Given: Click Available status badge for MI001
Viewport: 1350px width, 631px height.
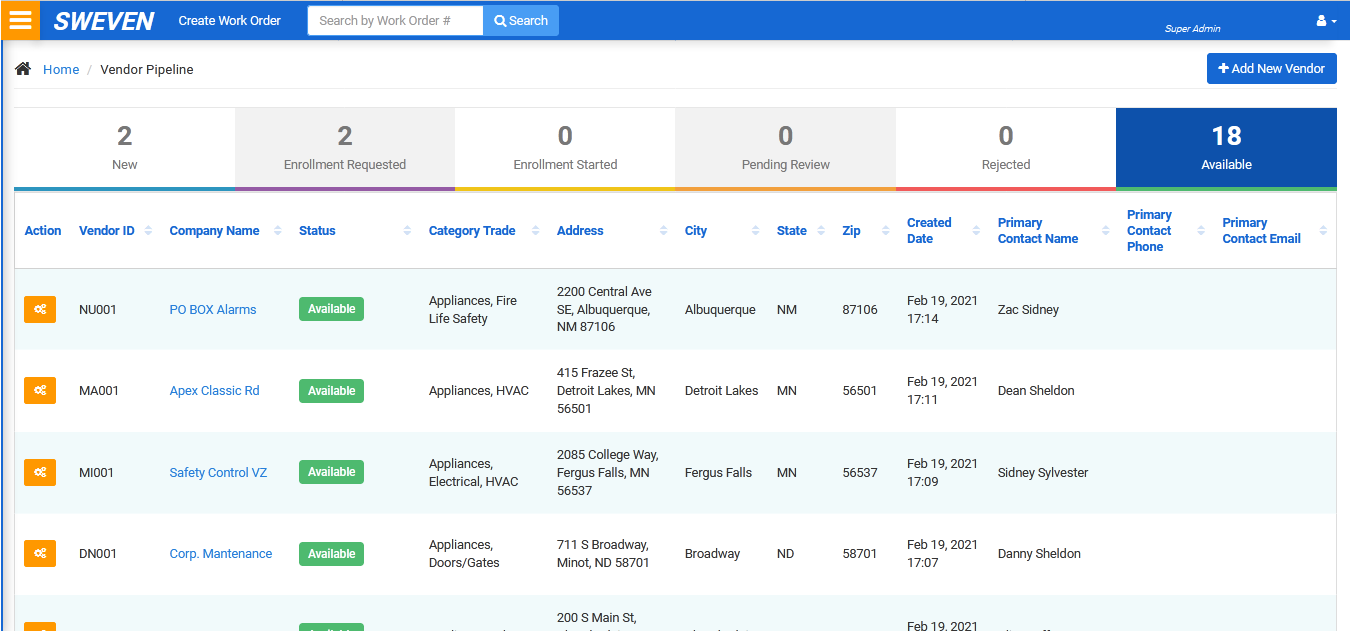Looking at the screenshot, I should [331, 472].
